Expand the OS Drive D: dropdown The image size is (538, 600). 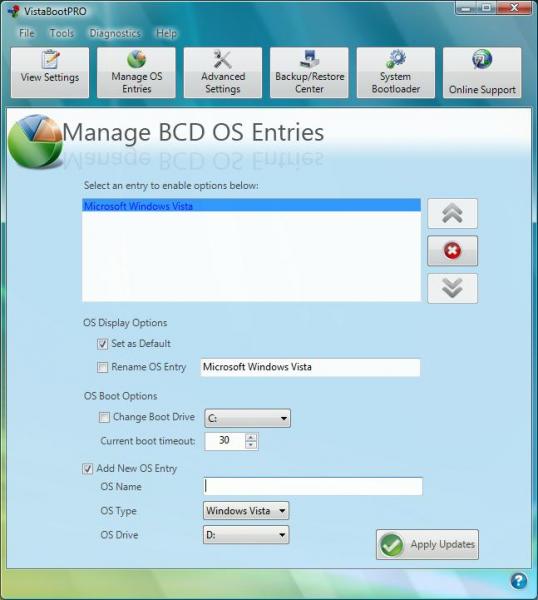(246, 535)
